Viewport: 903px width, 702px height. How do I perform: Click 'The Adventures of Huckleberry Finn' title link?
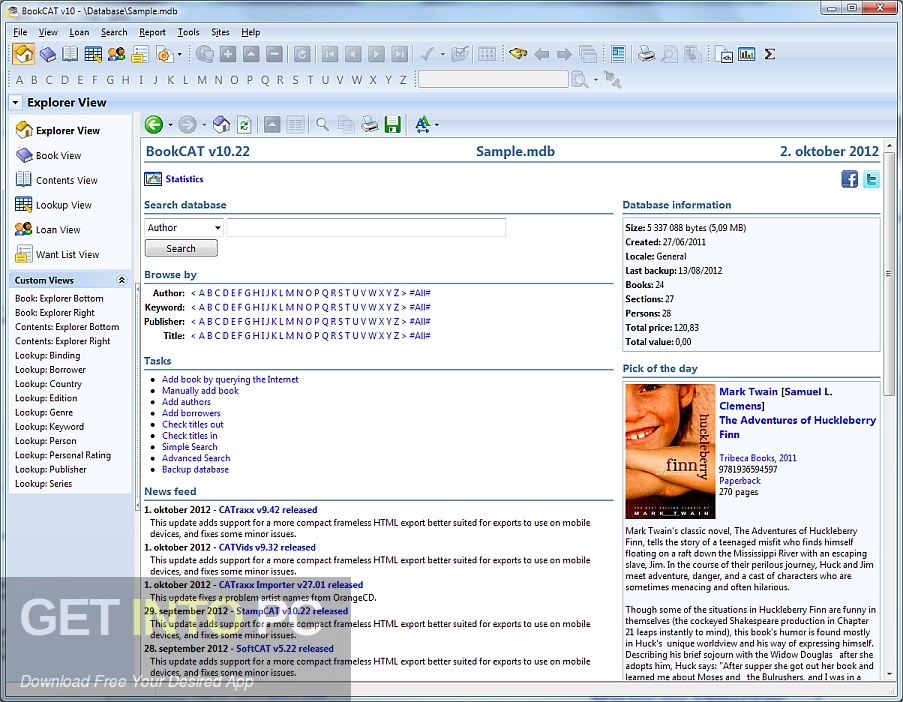(797, 427)
